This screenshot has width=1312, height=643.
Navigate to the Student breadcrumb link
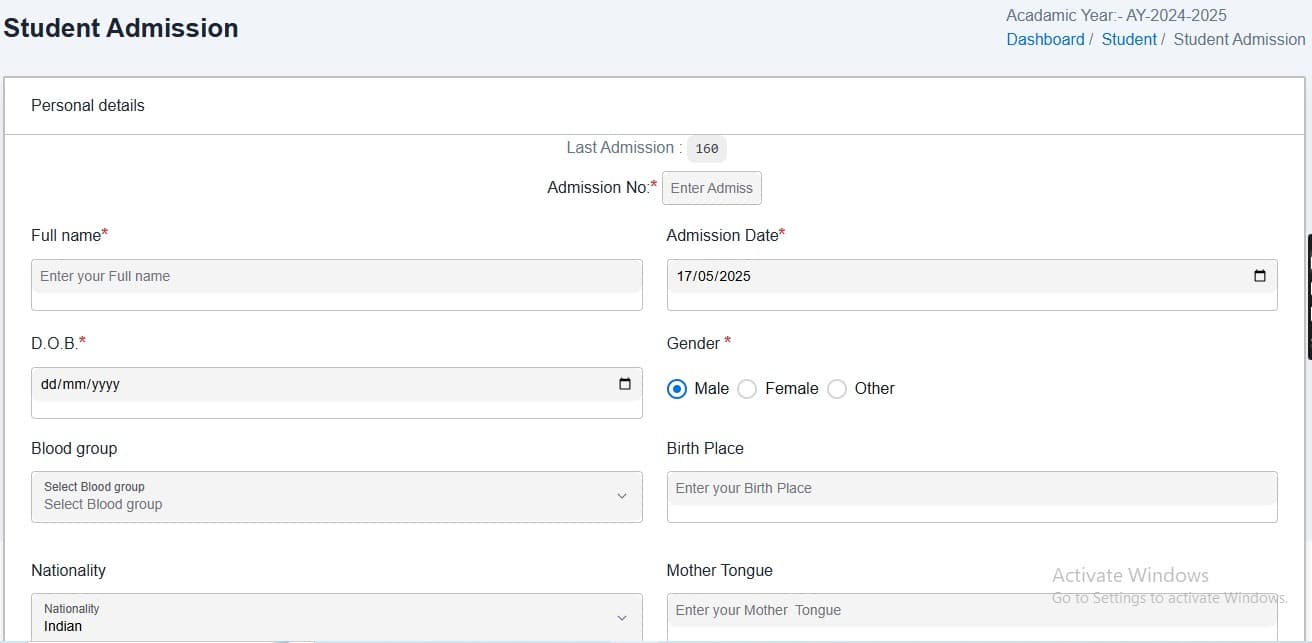click(x=1128, y=40)
